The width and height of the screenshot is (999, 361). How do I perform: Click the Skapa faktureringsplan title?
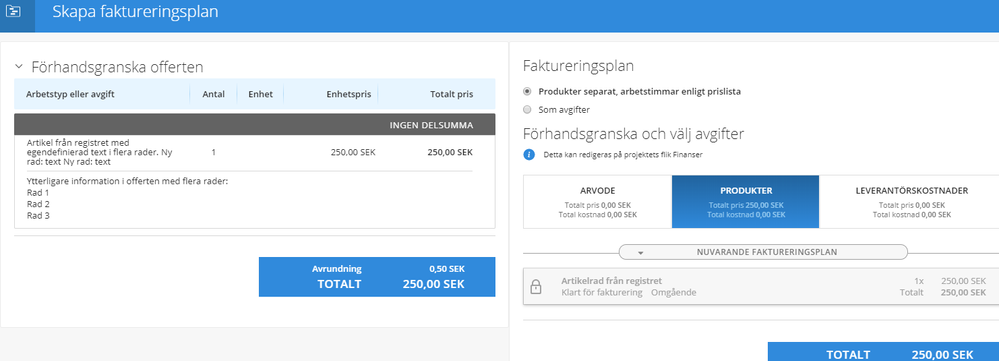134,12
